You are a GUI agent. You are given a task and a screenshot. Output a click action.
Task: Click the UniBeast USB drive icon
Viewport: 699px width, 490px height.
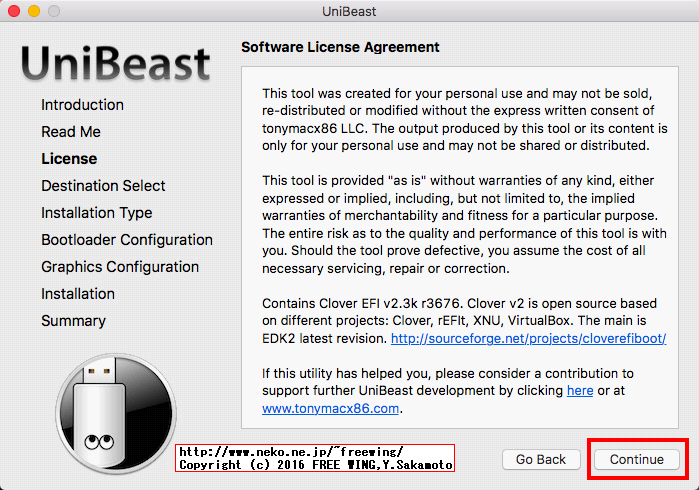coord(116,413)
